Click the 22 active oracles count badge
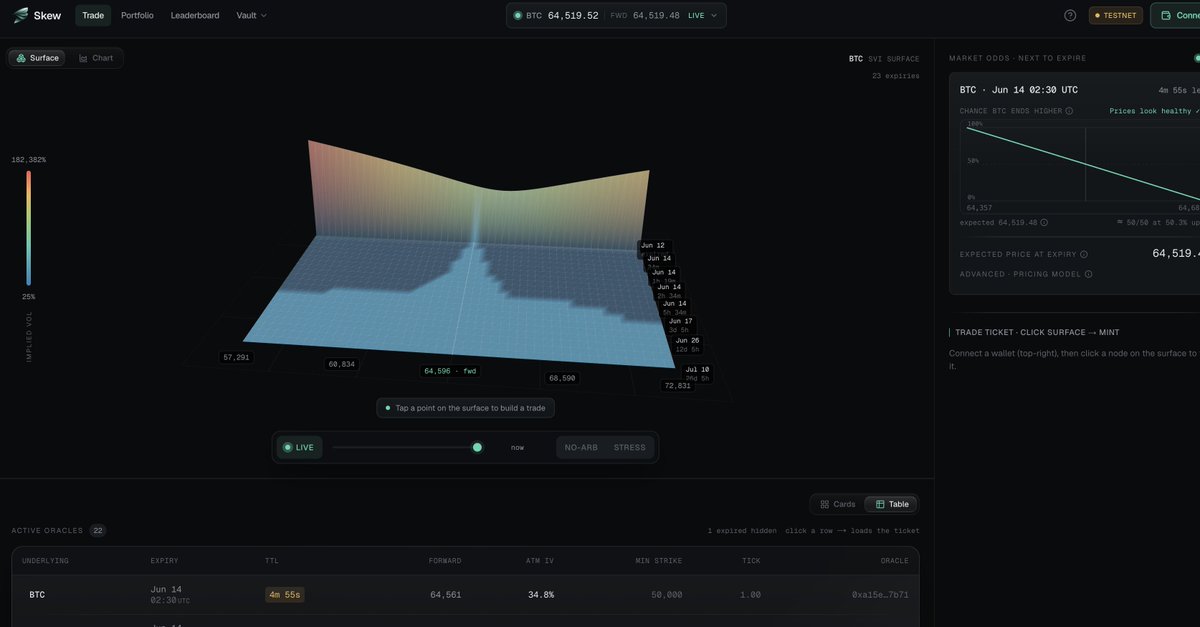Image resolution: width=1200 pixels, height=627 pixels. 98,530
